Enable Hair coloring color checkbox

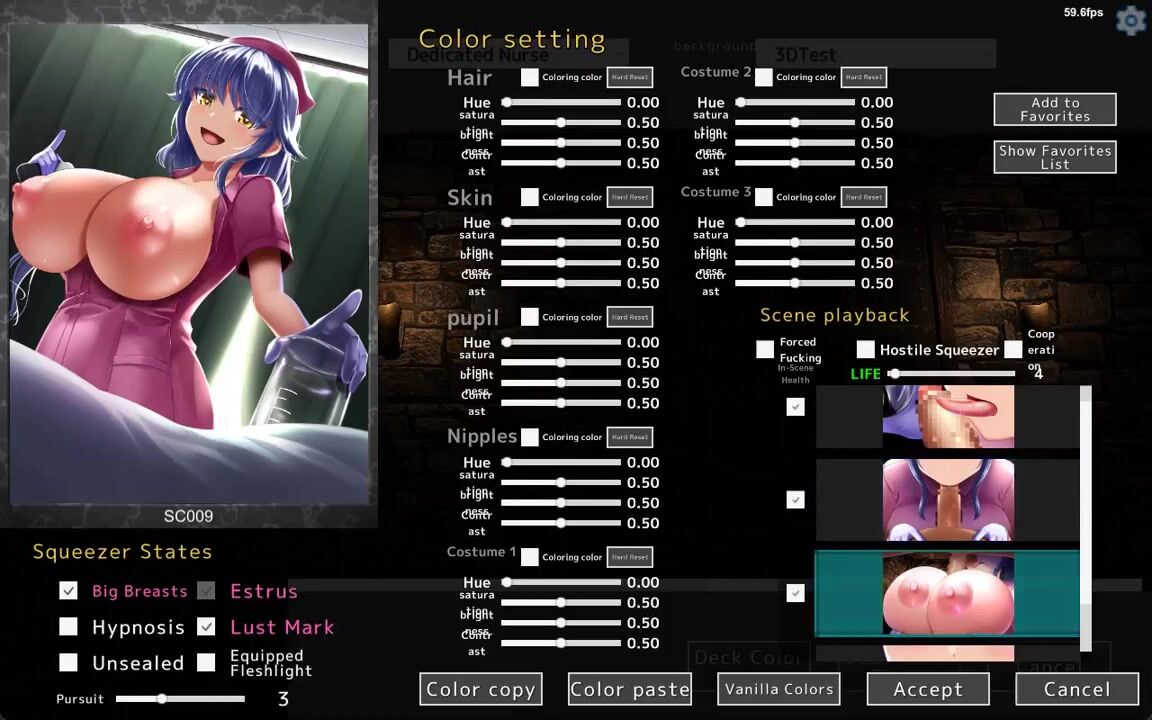click(x=530, y=77)
